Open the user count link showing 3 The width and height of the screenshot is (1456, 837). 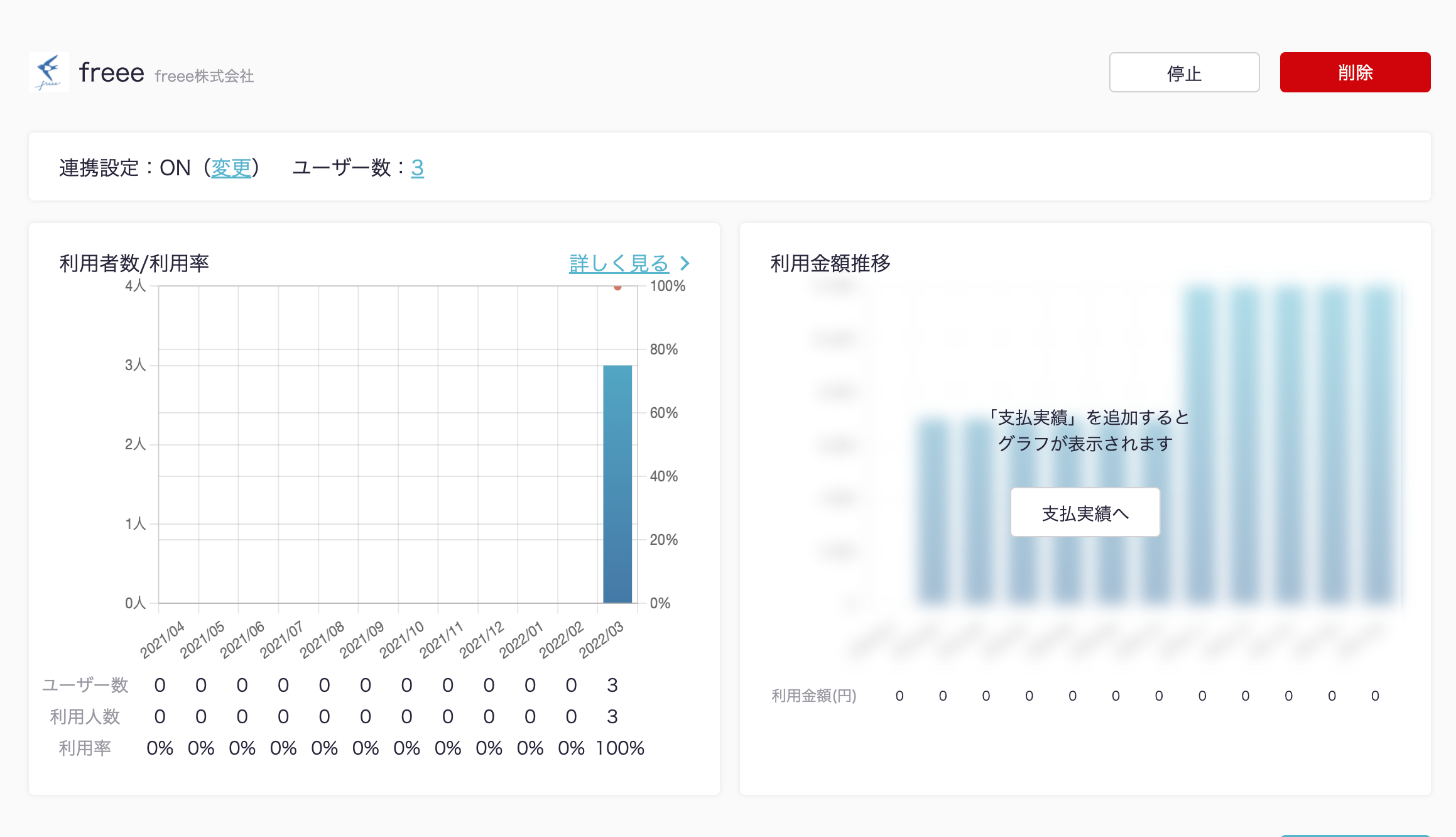click(417, 168)
